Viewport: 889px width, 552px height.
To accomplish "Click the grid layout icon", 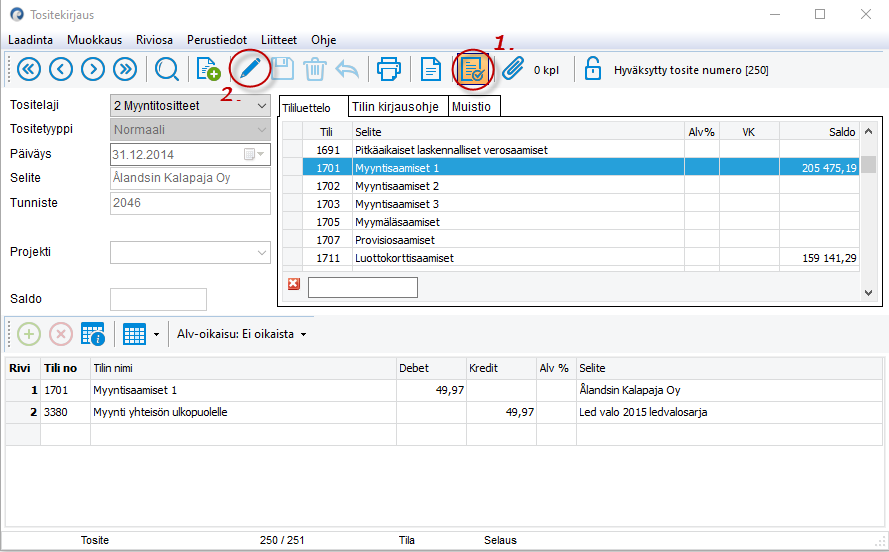I will point(134,334).
